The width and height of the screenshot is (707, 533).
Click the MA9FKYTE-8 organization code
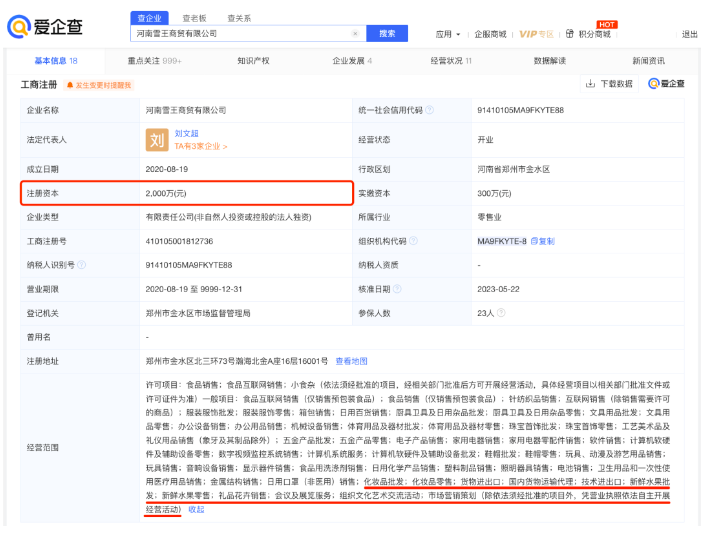[502, 241]
